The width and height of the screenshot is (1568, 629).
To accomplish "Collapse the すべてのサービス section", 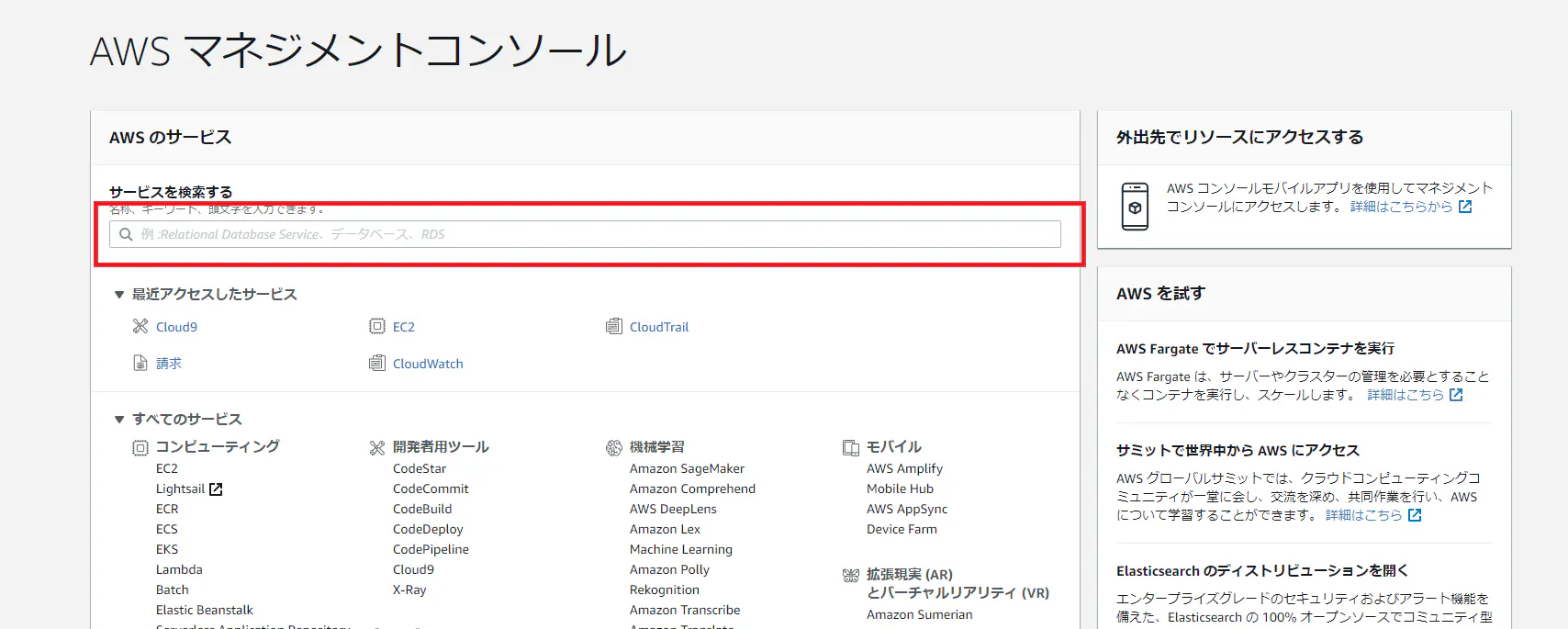I will (119, 420).
